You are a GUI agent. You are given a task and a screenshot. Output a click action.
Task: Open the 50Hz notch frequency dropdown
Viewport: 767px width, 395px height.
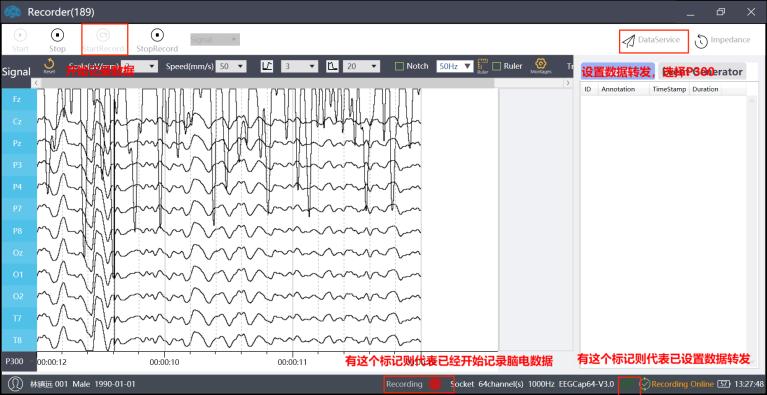coord(455,66)
